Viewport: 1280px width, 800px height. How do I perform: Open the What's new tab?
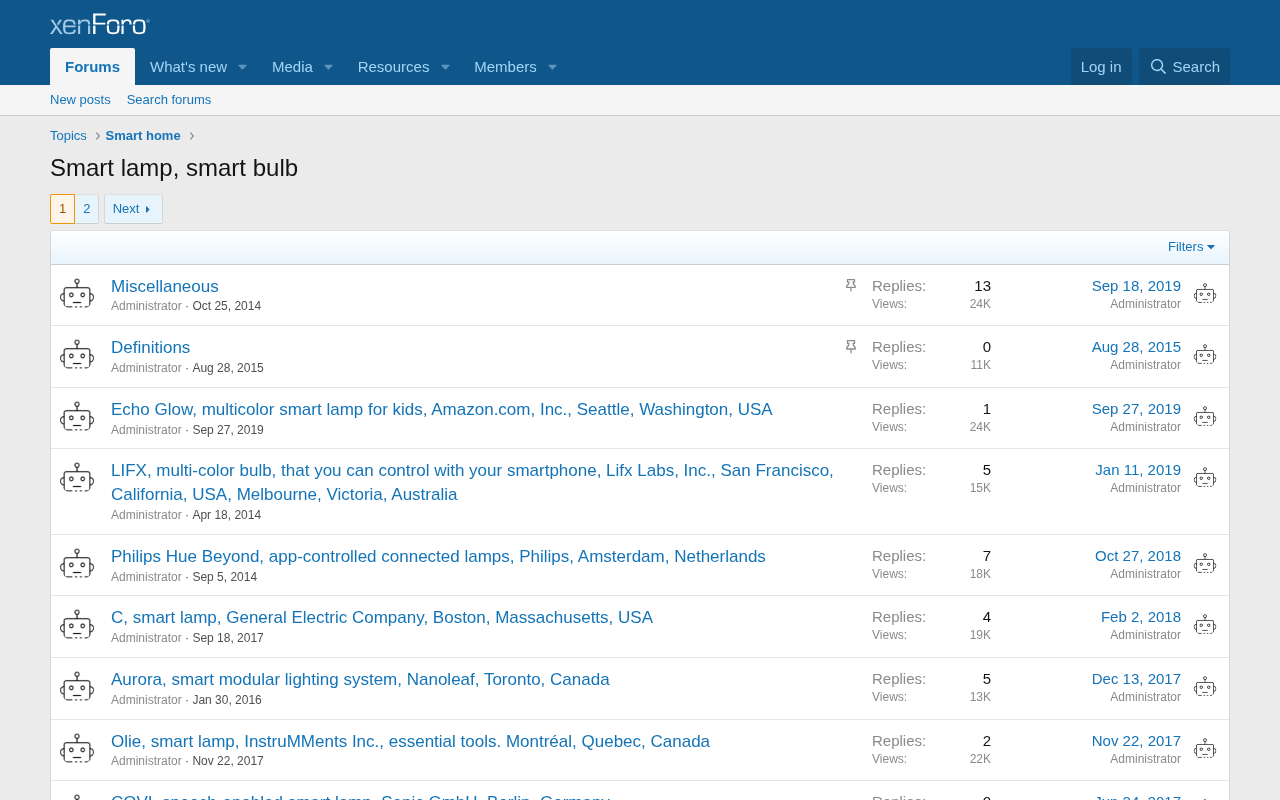click(188, 67)
